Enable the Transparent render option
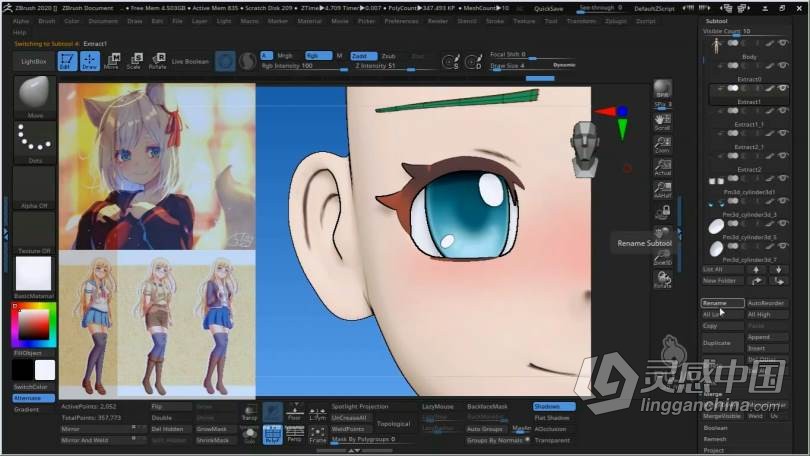 (553, 441)
